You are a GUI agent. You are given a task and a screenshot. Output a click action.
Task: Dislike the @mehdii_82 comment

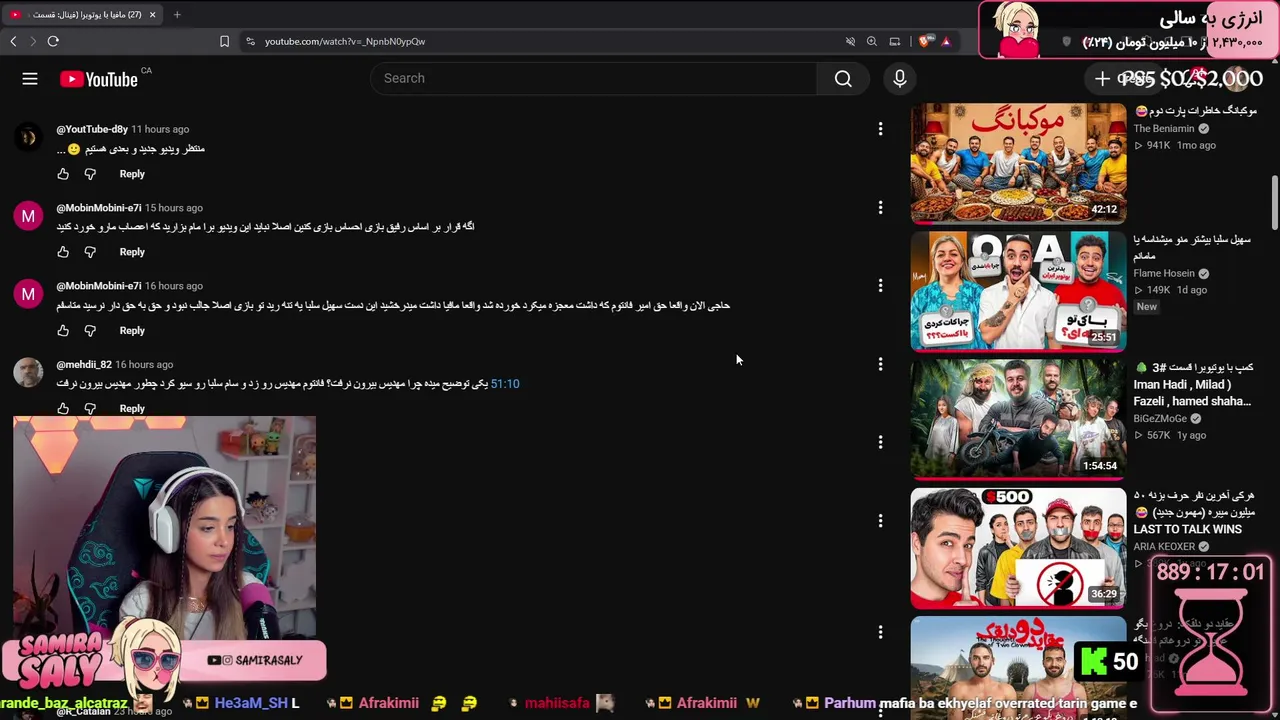[x=90, y=408]
